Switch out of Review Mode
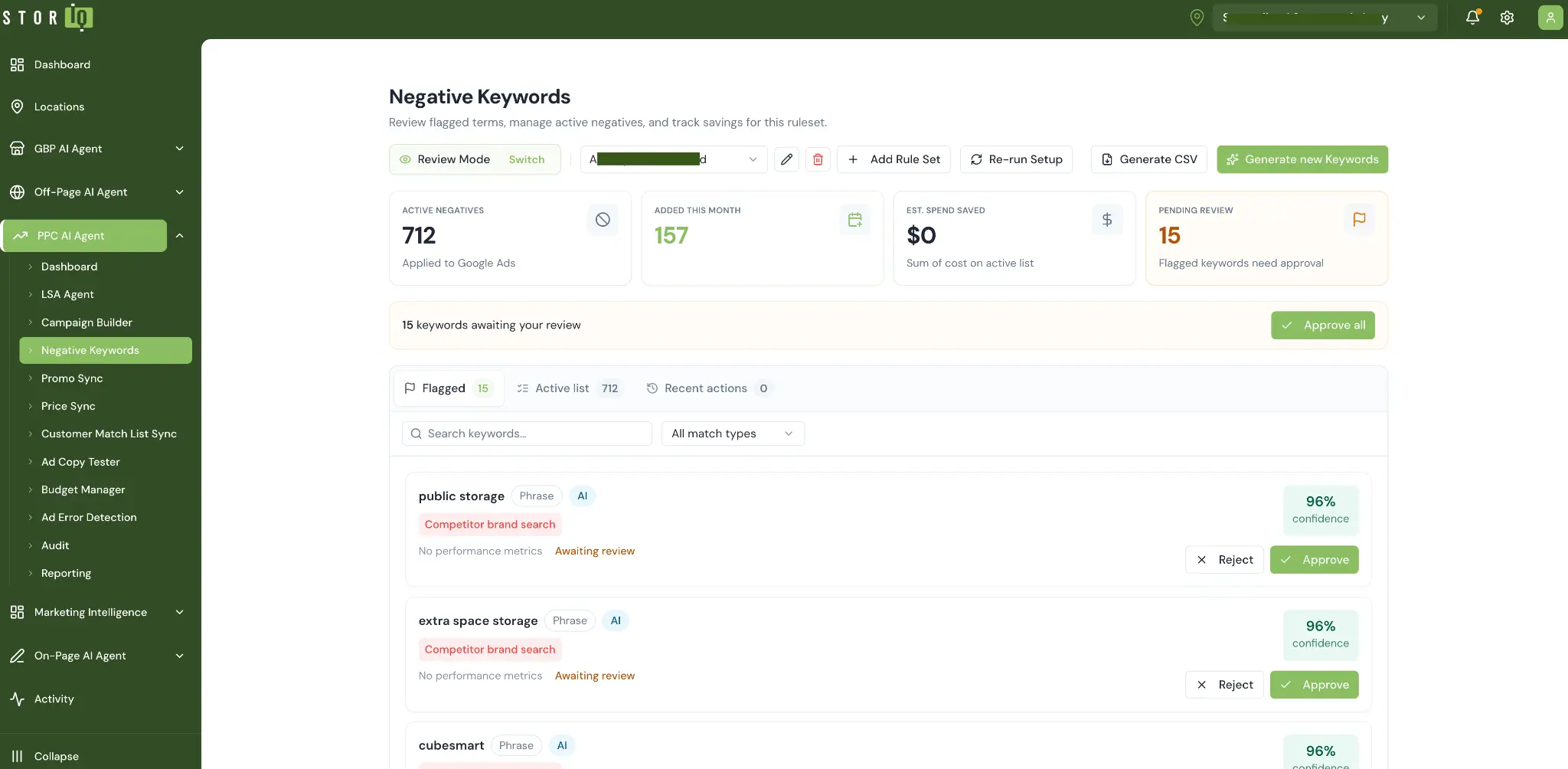The image size is (1568, 769). [527, 159]
